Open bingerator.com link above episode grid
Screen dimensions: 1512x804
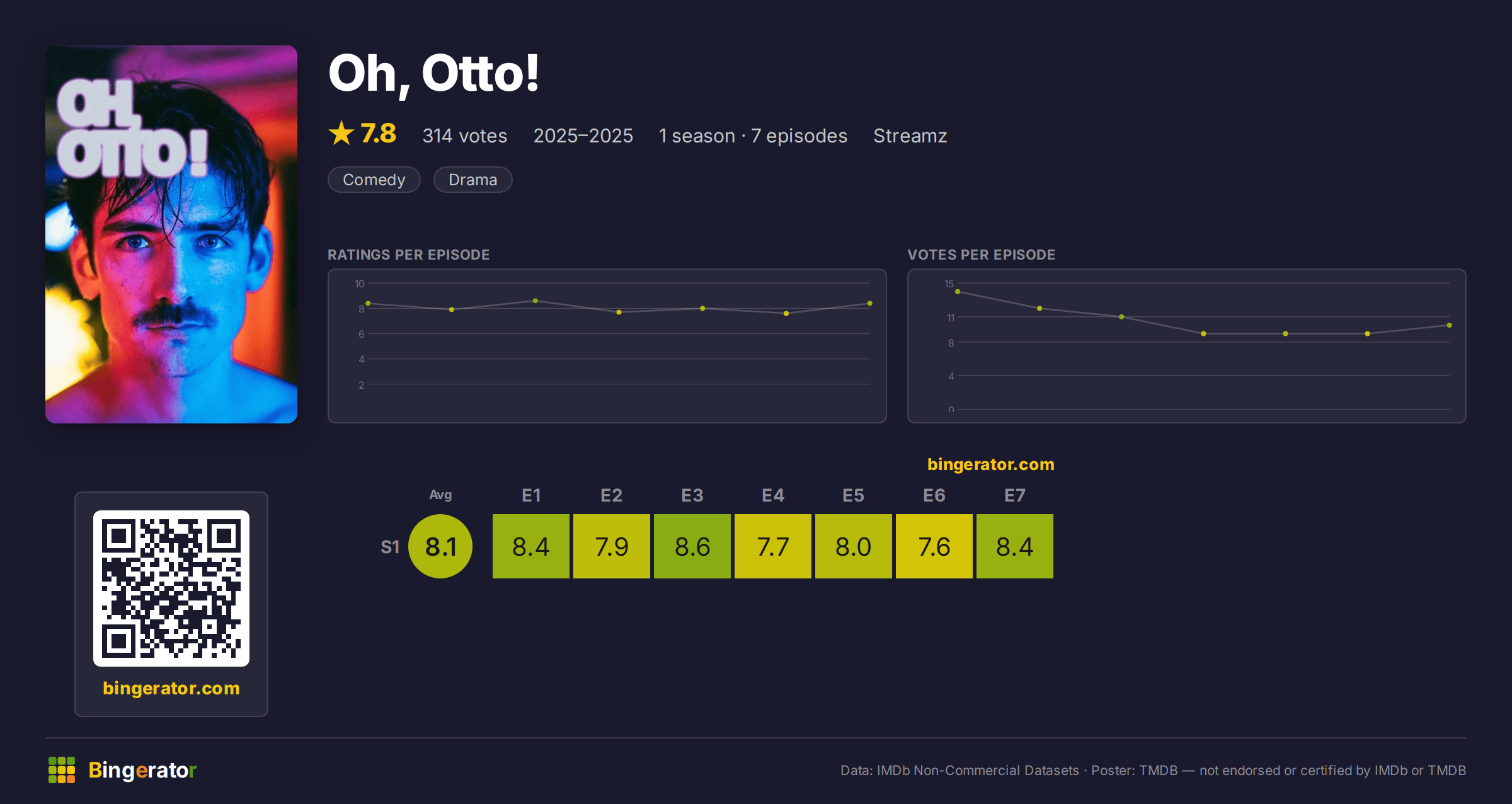click(991, 464)
